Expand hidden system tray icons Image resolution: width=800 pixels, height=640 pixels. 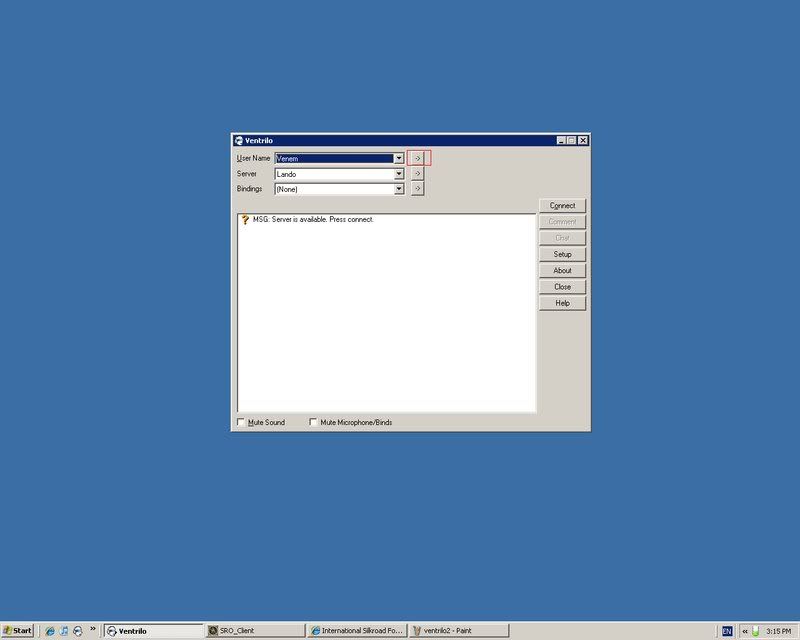point(745,631)
